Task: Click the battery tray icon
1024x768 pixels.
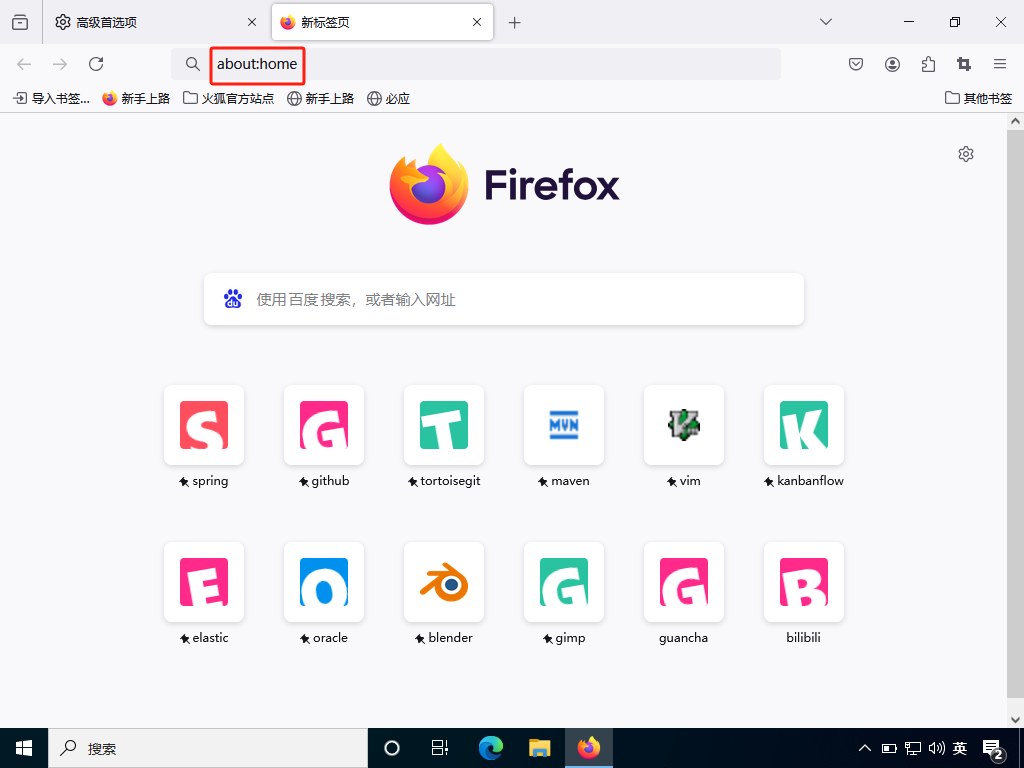Action: [x=889, y=748]
